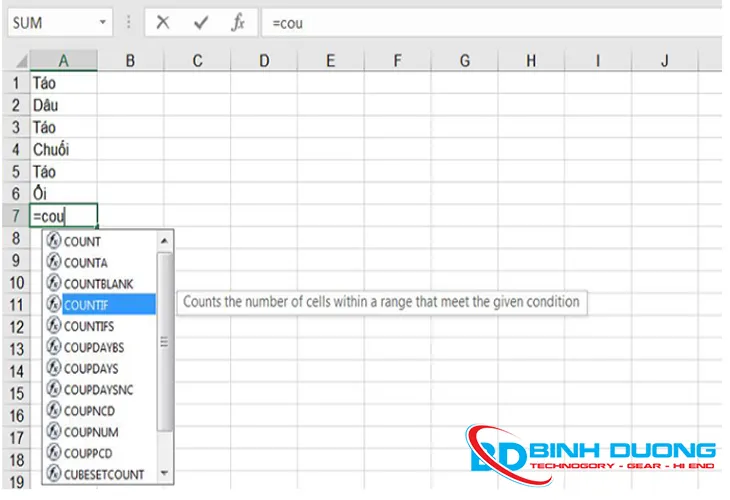Click the fx icon beside COUNTIF
The height and width of the screenshot is (500, 730).
coord(54,304)
